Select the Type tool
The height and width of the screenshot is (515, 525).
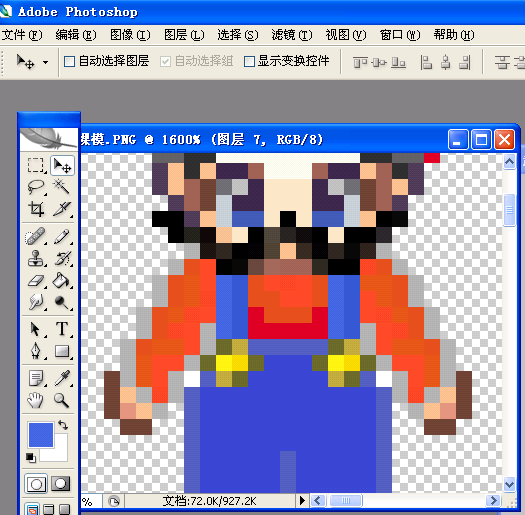pyautogui.click(x=62, y=329)
